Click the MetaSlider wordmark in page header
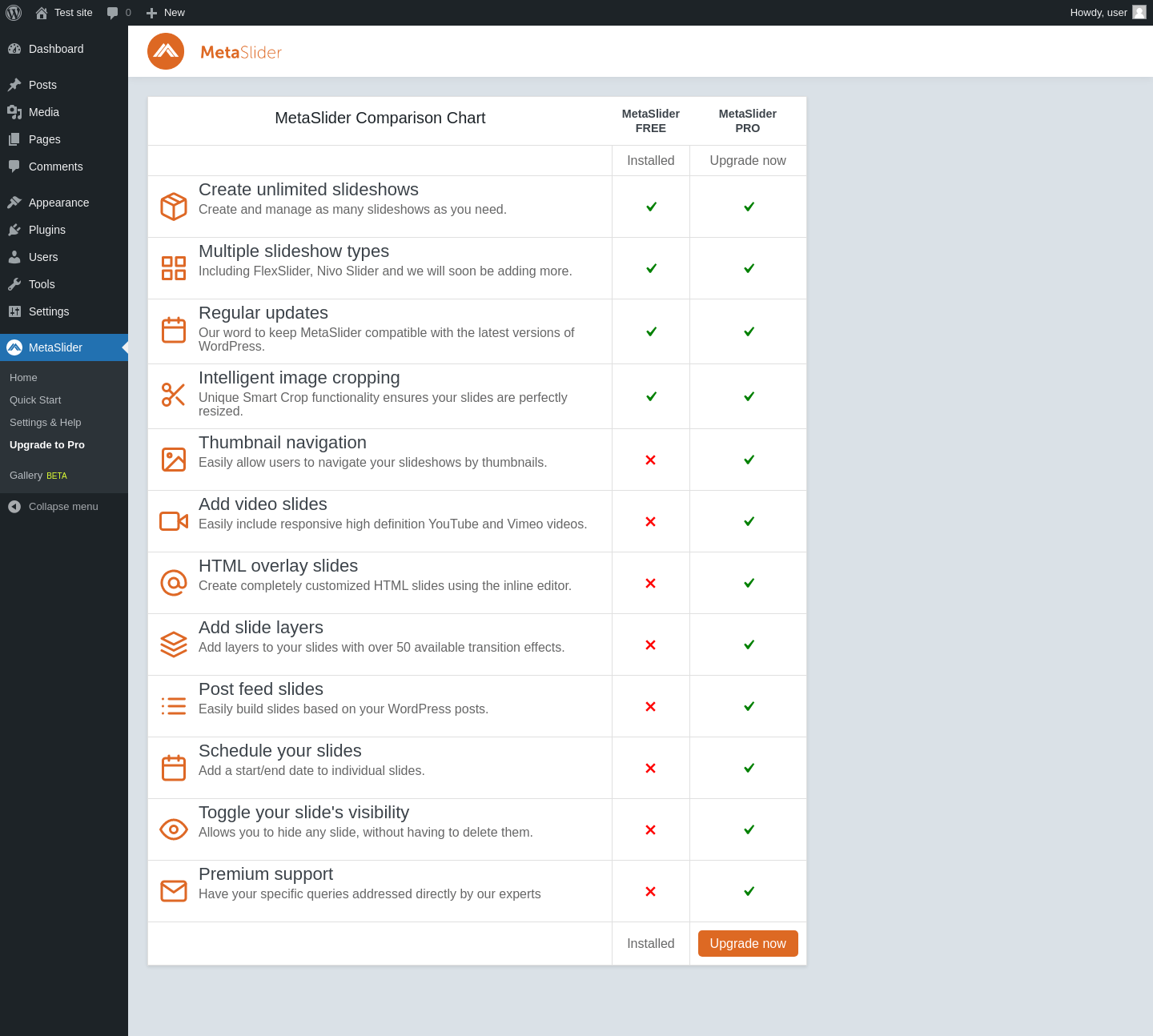This screenshot has height=1036, width=1153. point(241,52)
